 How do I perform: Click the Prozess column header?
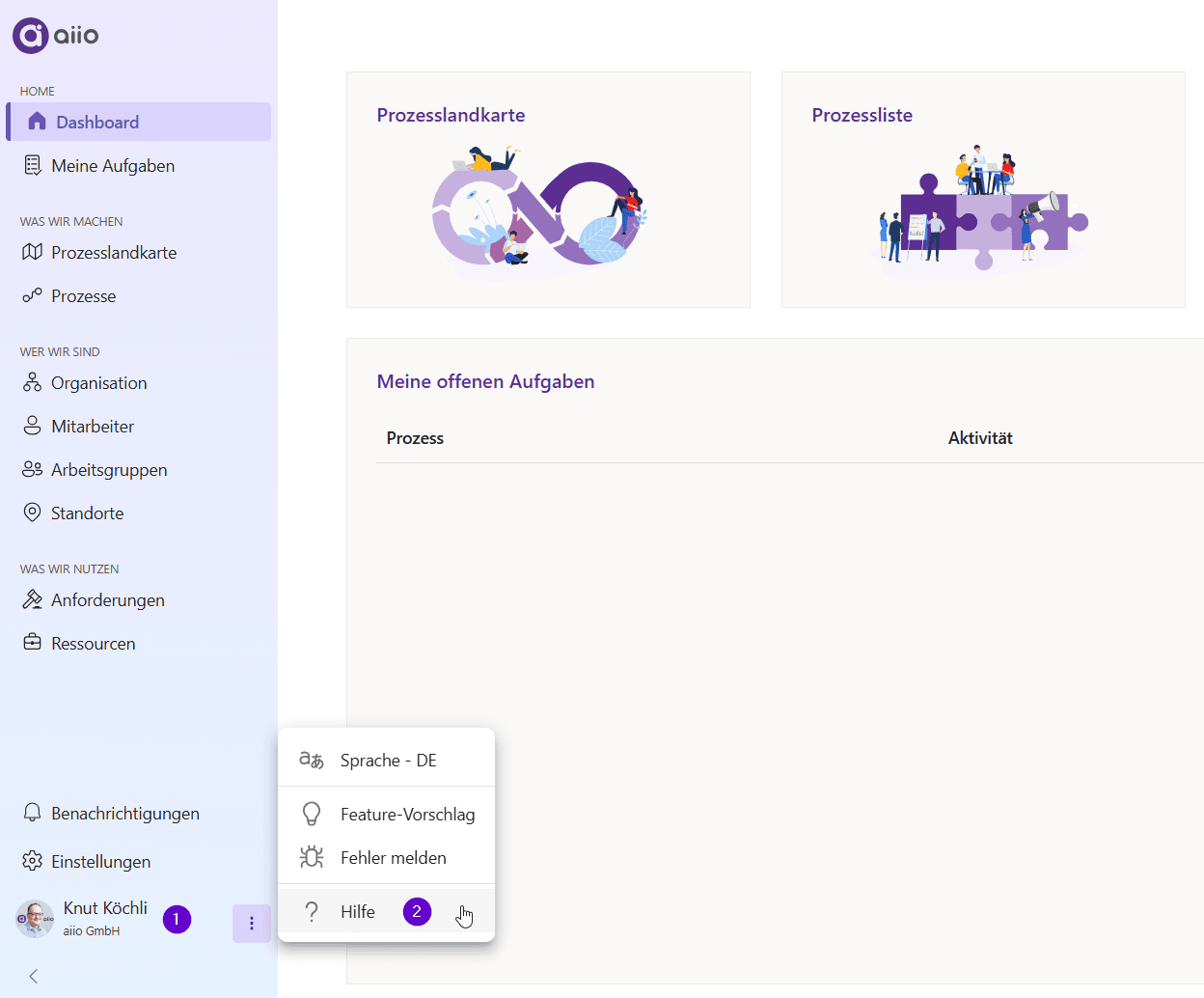(x=415, y=437)
